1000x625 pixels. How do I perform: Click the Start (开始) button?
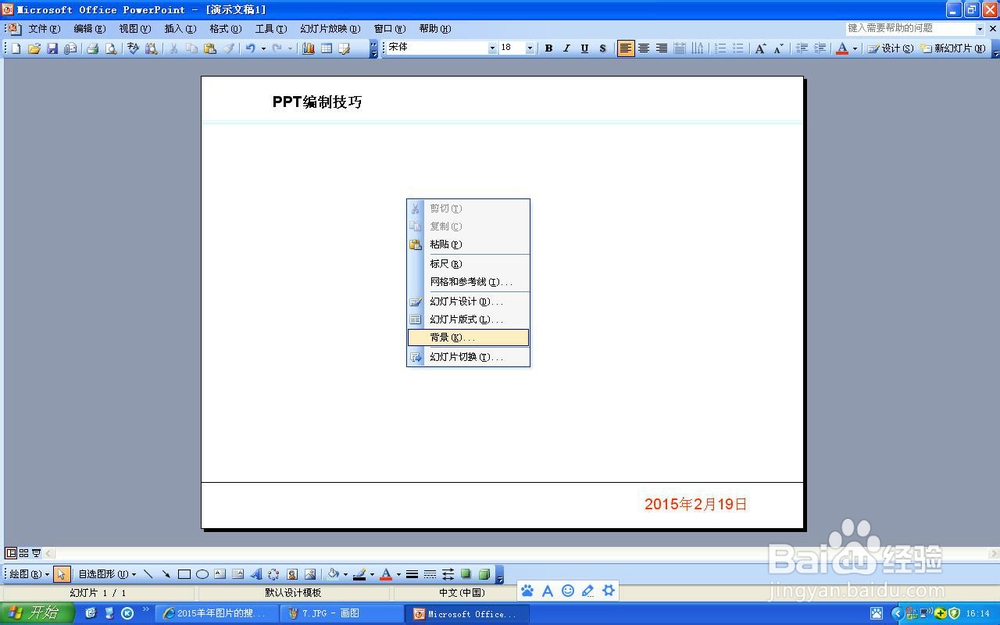(37, 614)
